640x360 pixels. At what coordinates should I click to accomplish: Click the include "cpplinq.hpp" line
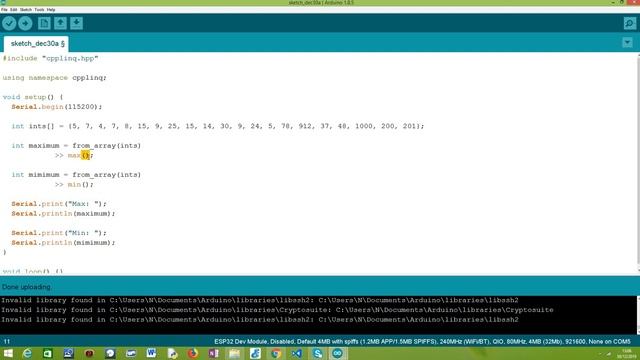[51, 58]
